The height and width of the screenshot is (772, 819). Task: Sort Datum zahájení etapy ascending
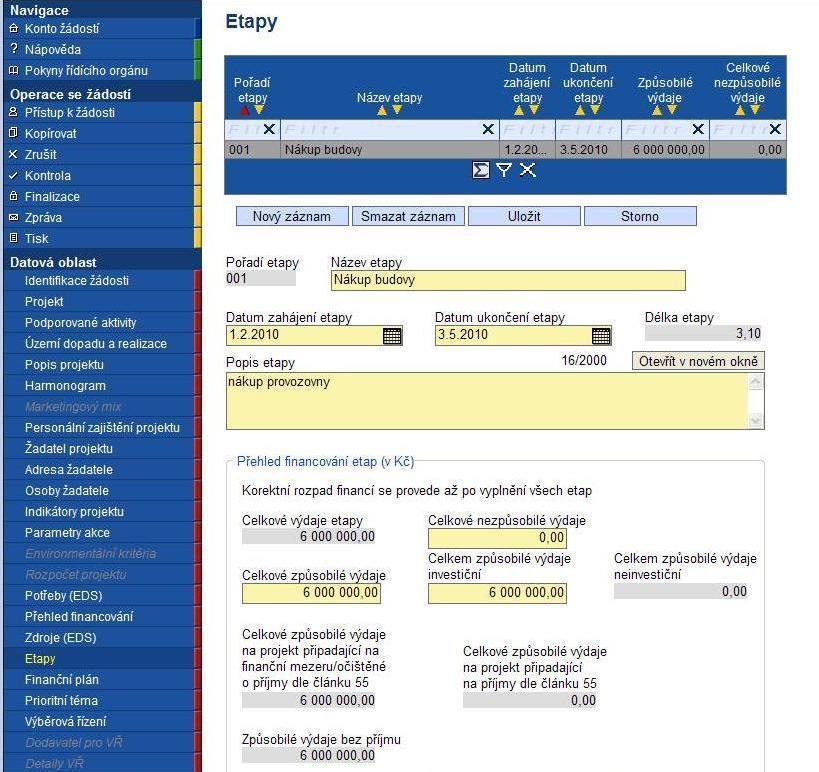coord(519,110)
